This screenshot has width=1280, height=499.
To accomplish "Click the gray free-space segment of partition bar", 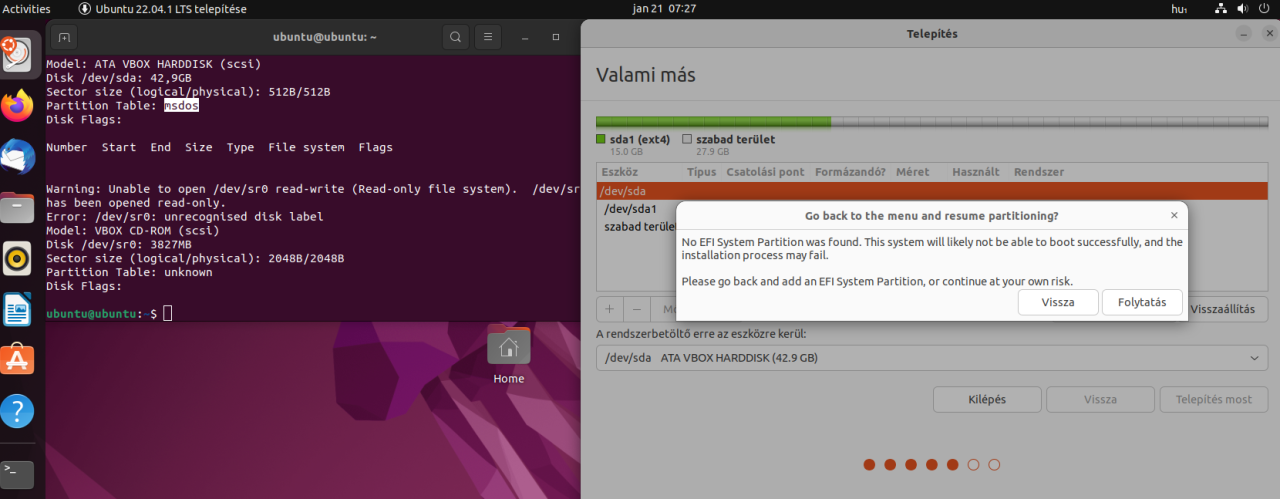I will 1049,121.
